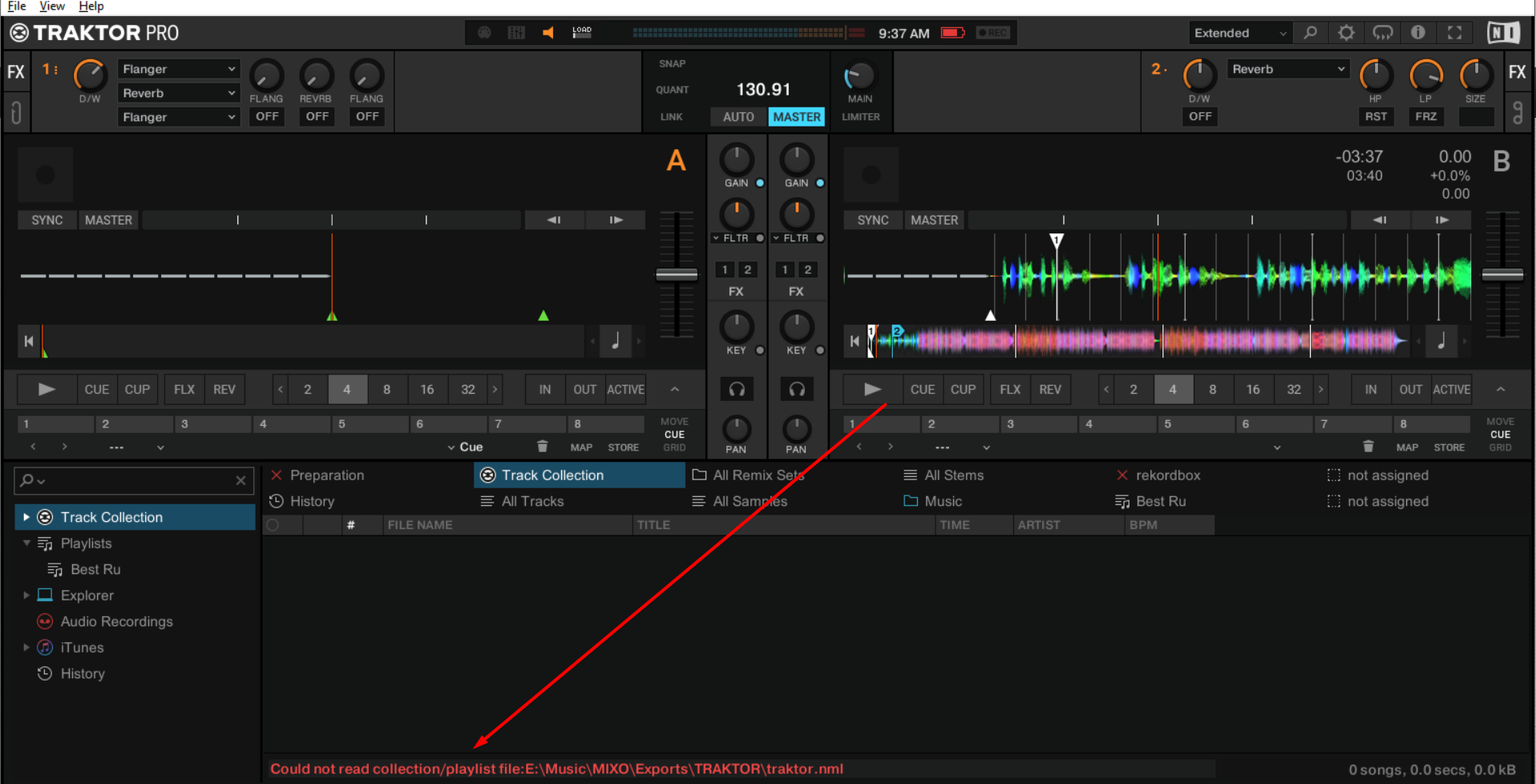Expand the Explorer tree node

pos(26,596)
